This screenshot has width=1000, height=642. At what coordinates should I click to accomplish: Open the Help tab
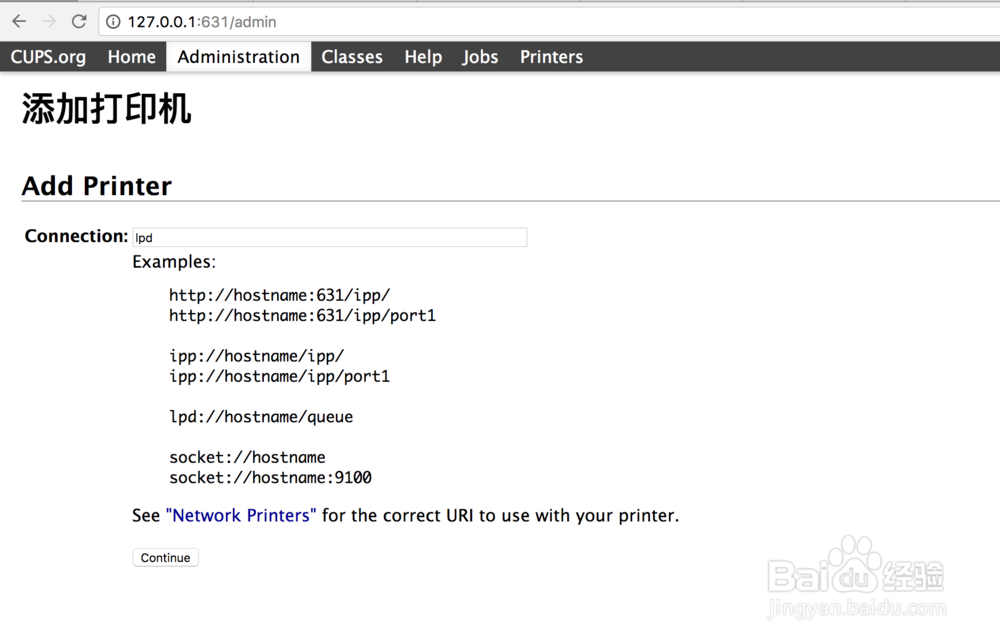[423, 57]
